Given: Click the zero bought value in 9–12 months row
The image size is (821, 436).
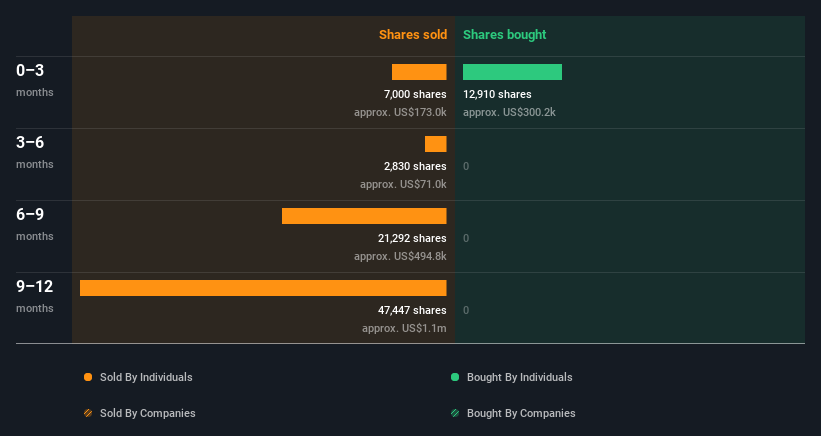Looking at the screenshot, I should pyautogui.click(x=466, y=310).
